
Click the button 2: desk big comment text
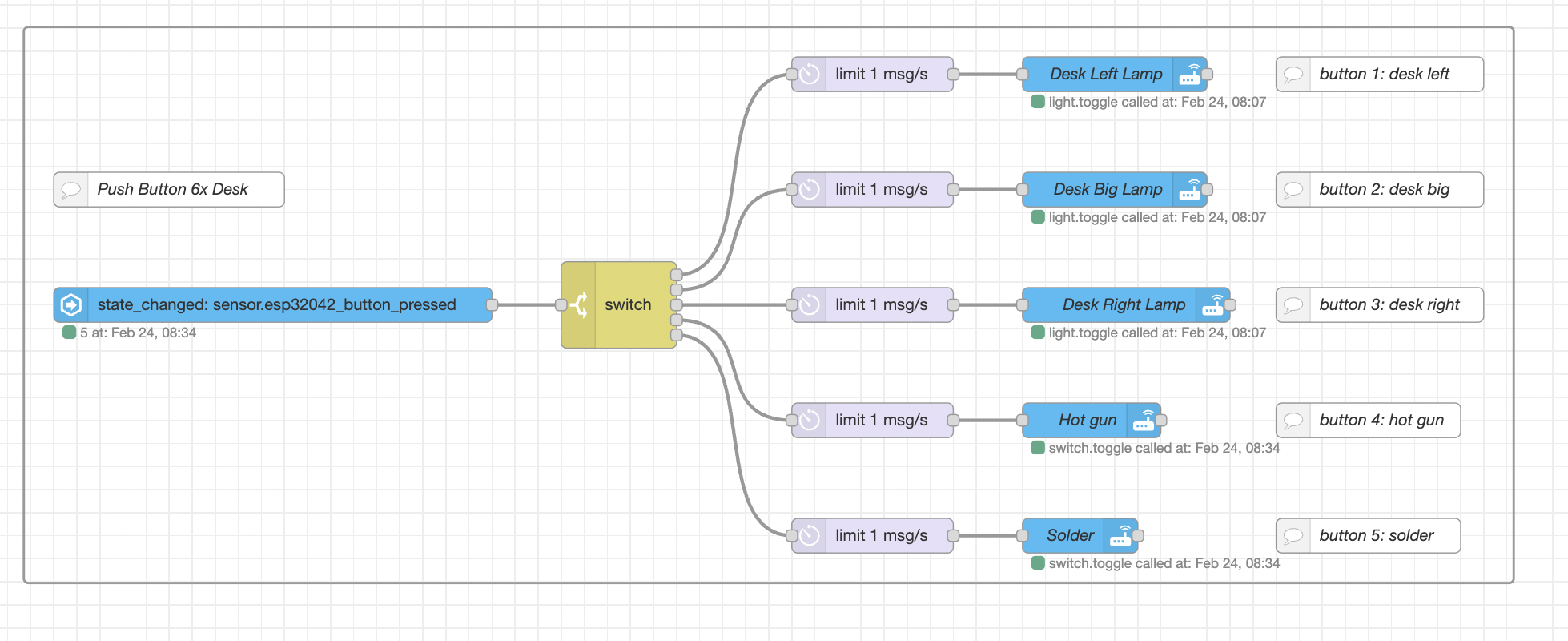(1384, 189)
